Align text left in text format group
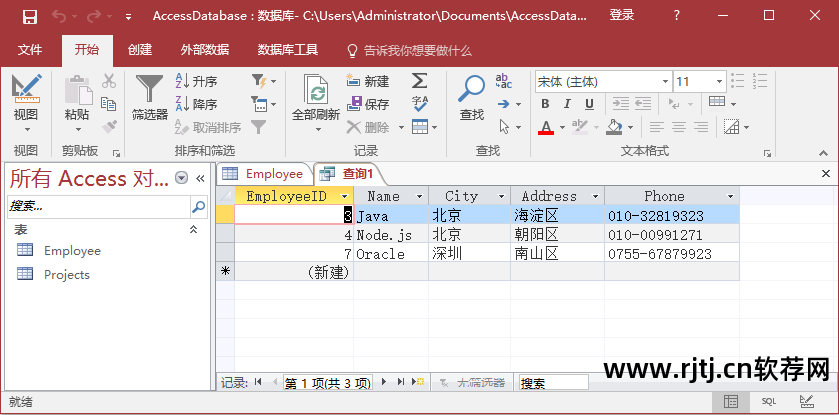Viewport: 839px width, 415px height. click(x=657, y=127)
